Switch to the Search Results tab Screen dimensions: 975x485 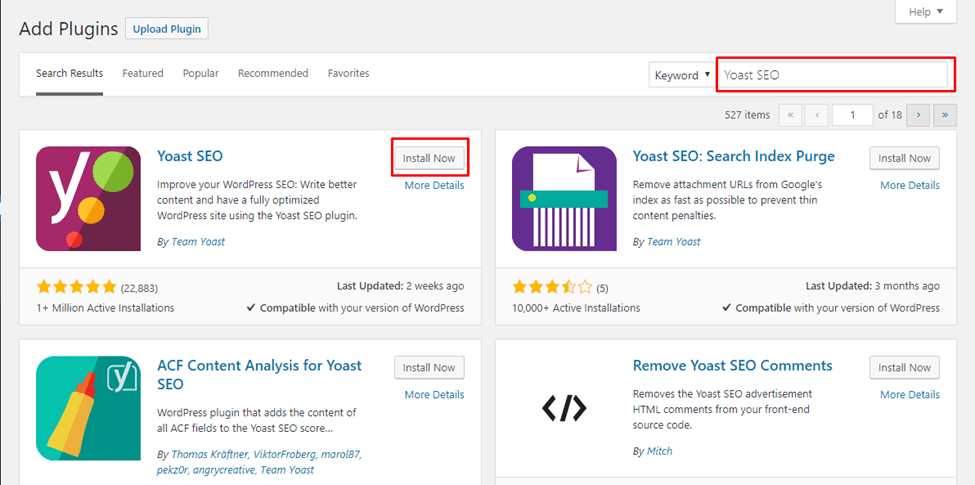point(69,73)
